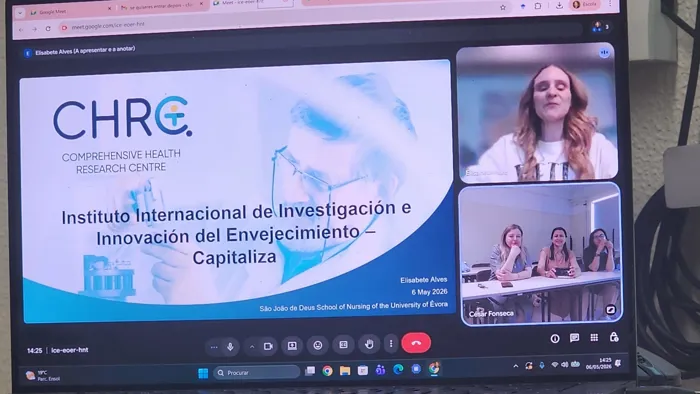Open the Chrome tab search dropdown
This screenshot has width=700, height=394.
pos(20,13)
